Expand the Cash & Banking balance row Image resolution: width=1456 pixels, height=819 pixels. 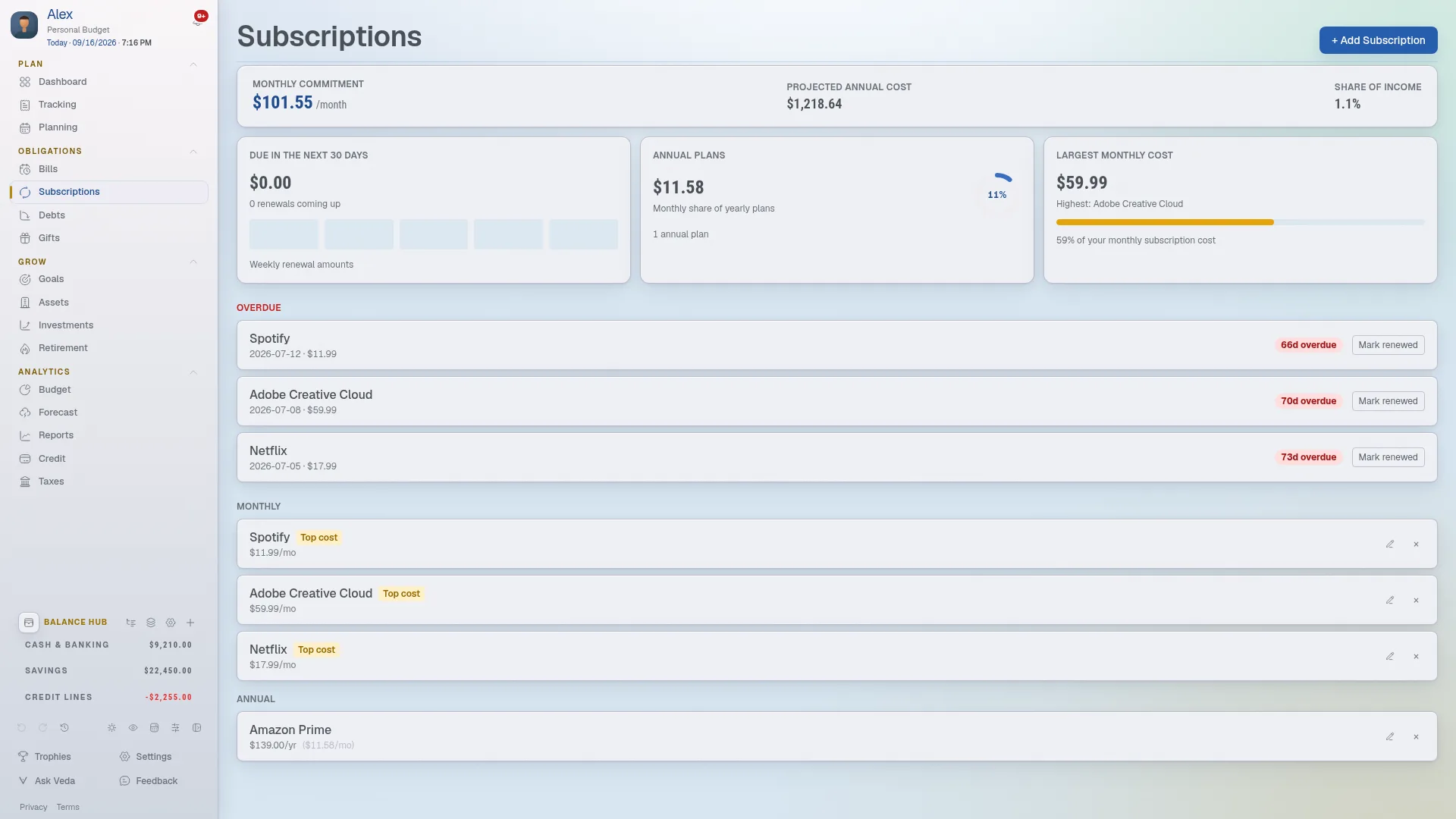tap(108, 645)
